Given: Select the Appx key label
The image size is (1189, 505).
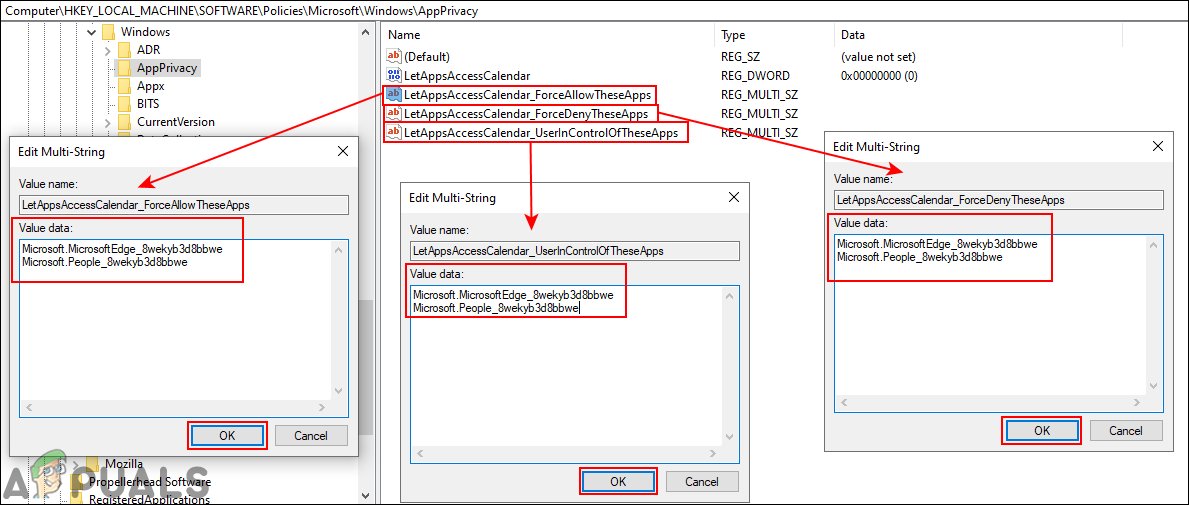Looking at the screenshot, I should [150, 86].
